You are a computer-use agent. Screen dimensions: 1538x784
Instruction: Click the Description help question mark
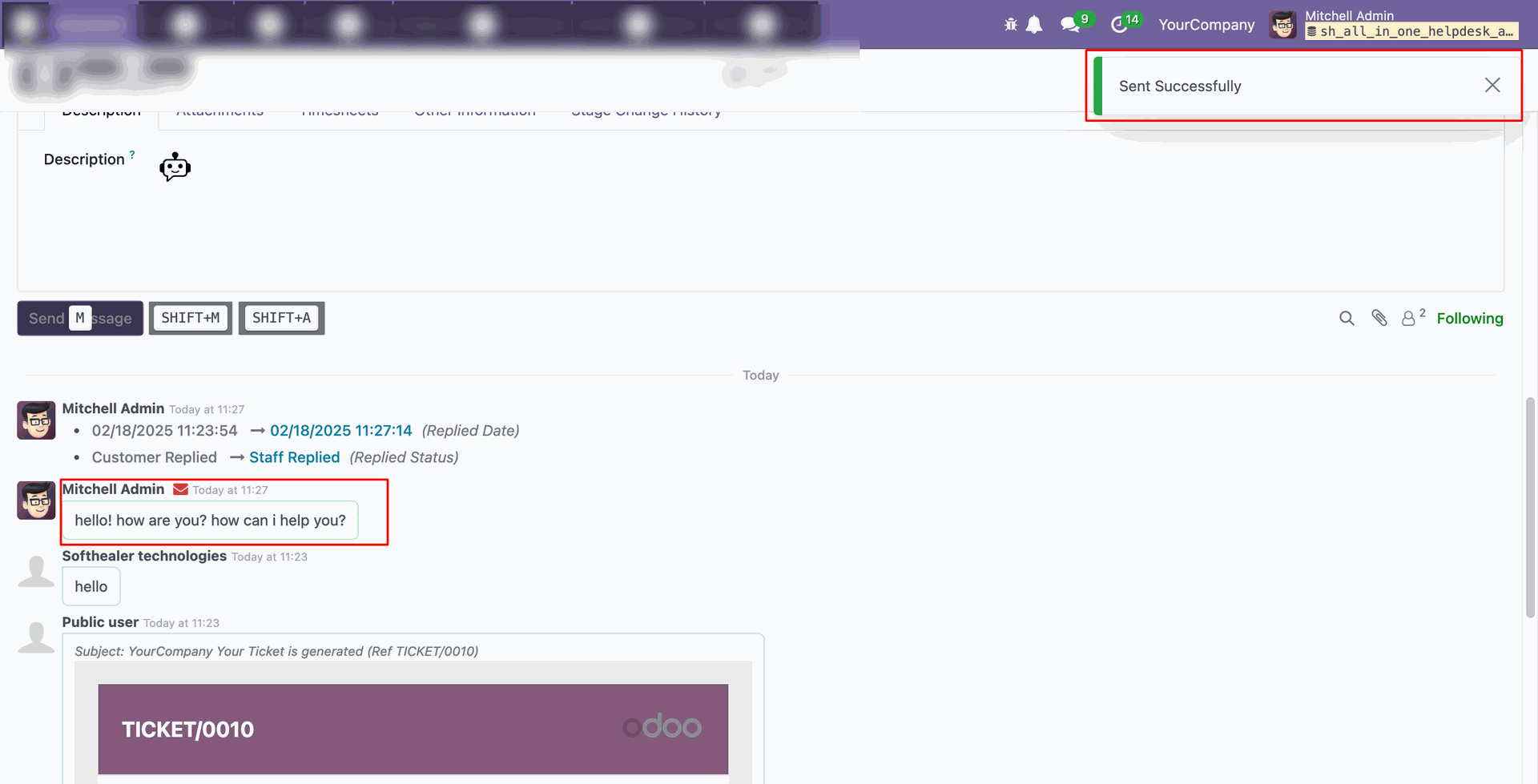point(132,154)
